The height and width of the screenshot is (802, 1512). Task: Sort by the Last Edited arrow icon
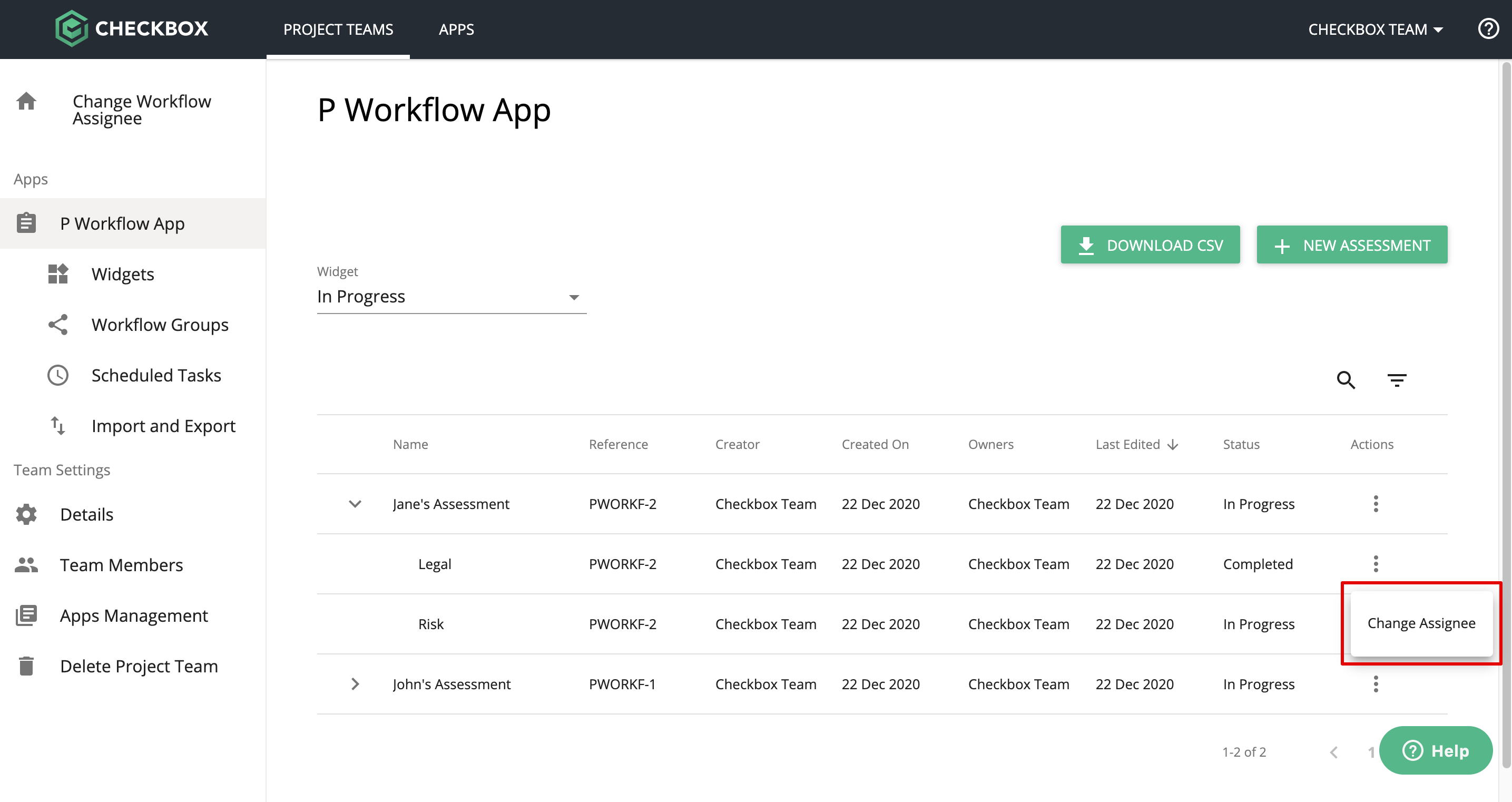(1173, 444)
